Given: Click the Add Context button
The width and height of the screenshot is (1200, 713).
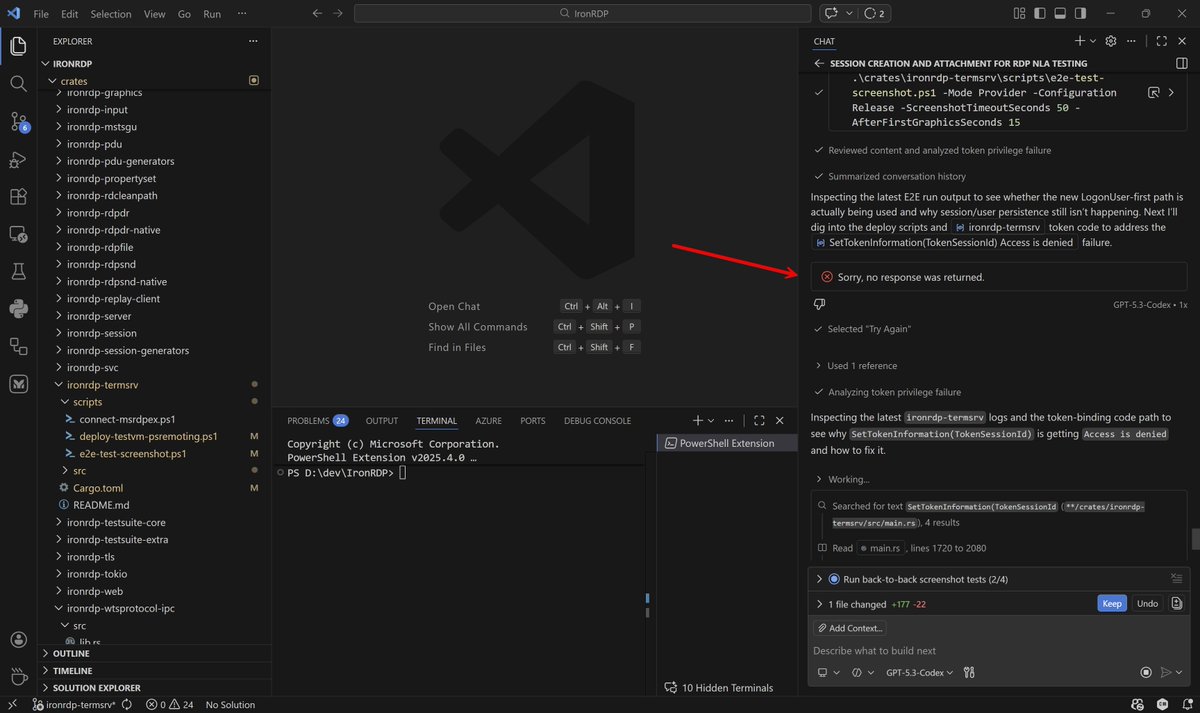Looking at the screenshot, I should (850, 628).
